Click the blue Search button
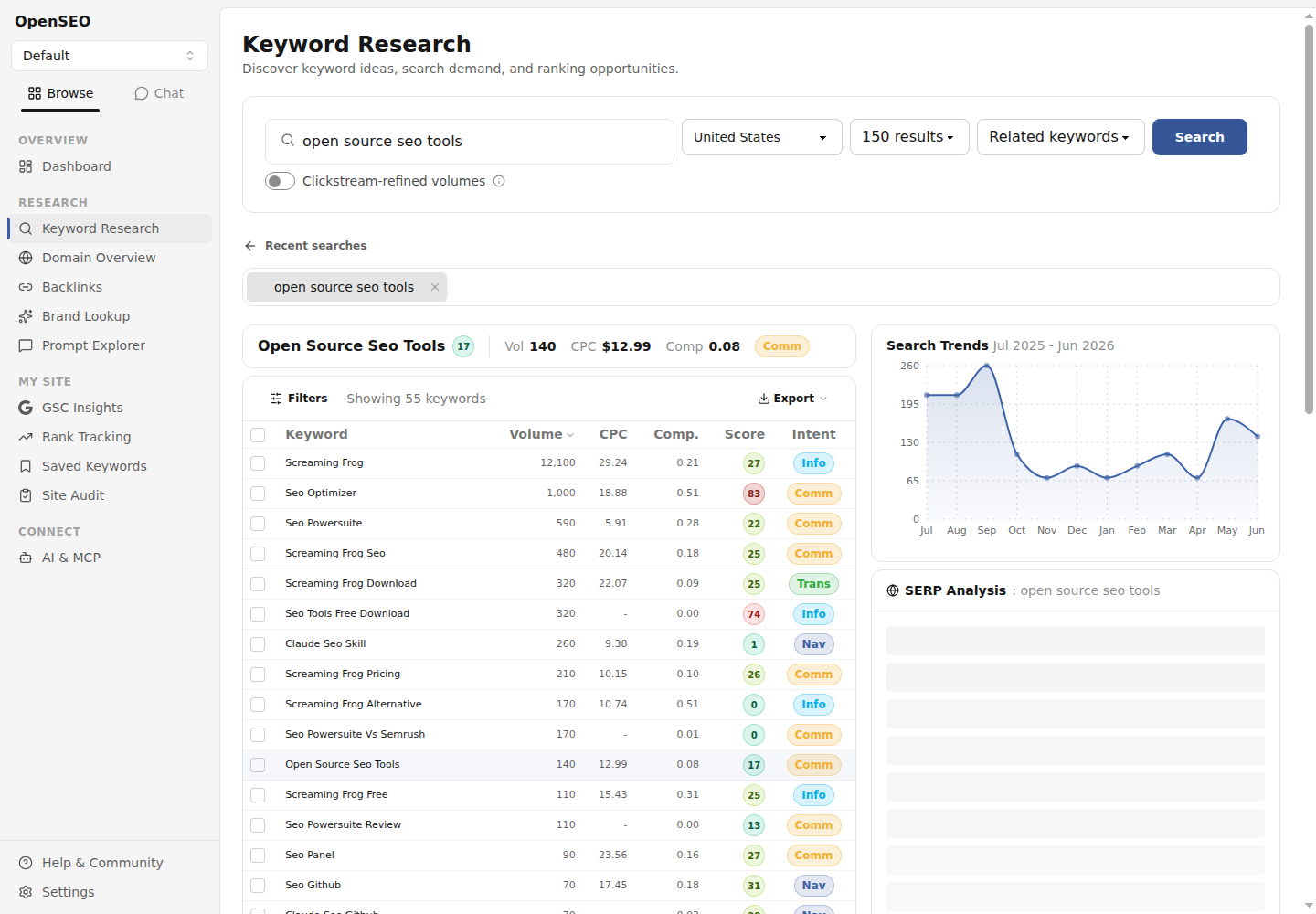This screenshot has height=914, width=1316. coord(1199,137)
